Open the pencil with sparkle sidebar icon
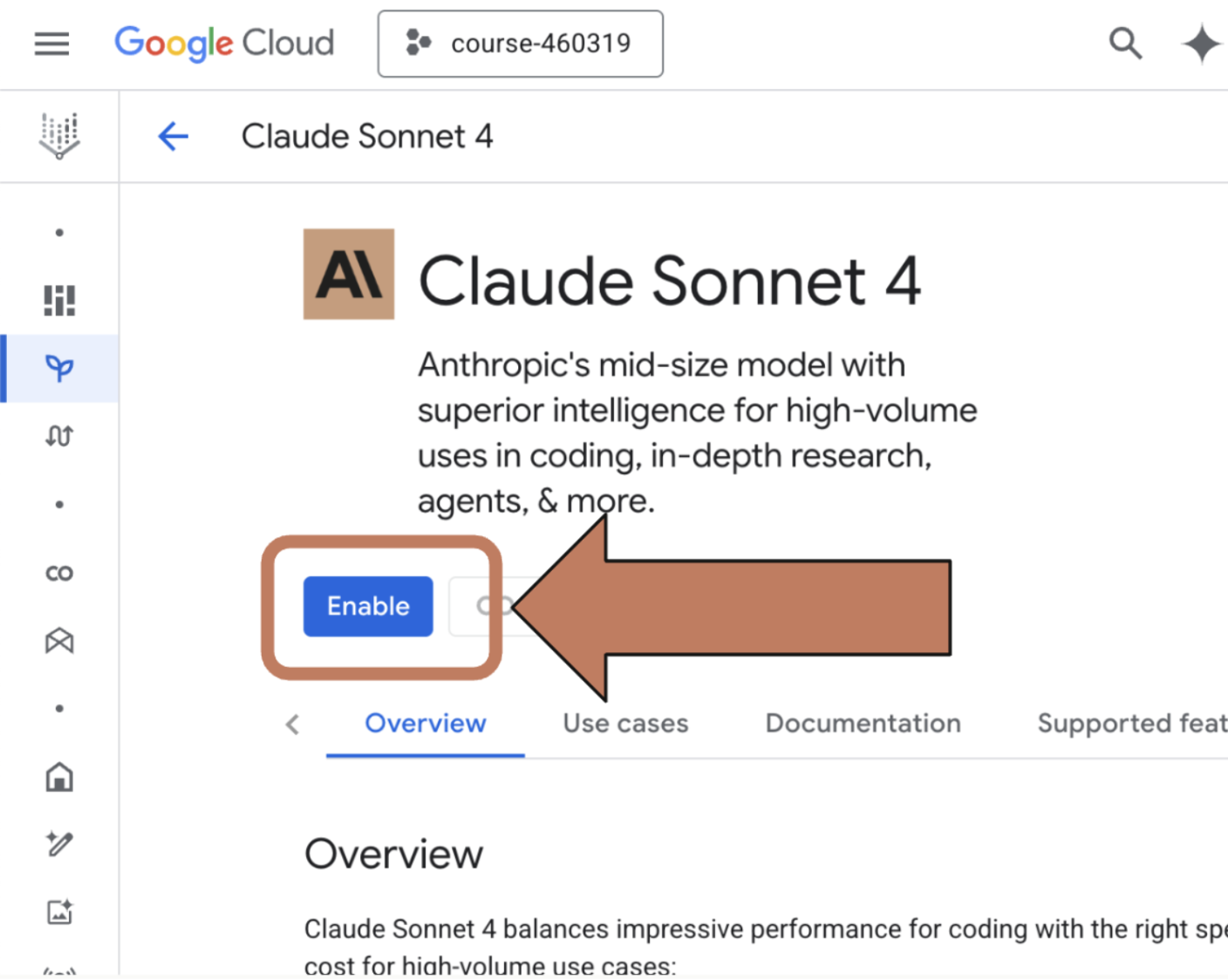 [x=59, y=843]
